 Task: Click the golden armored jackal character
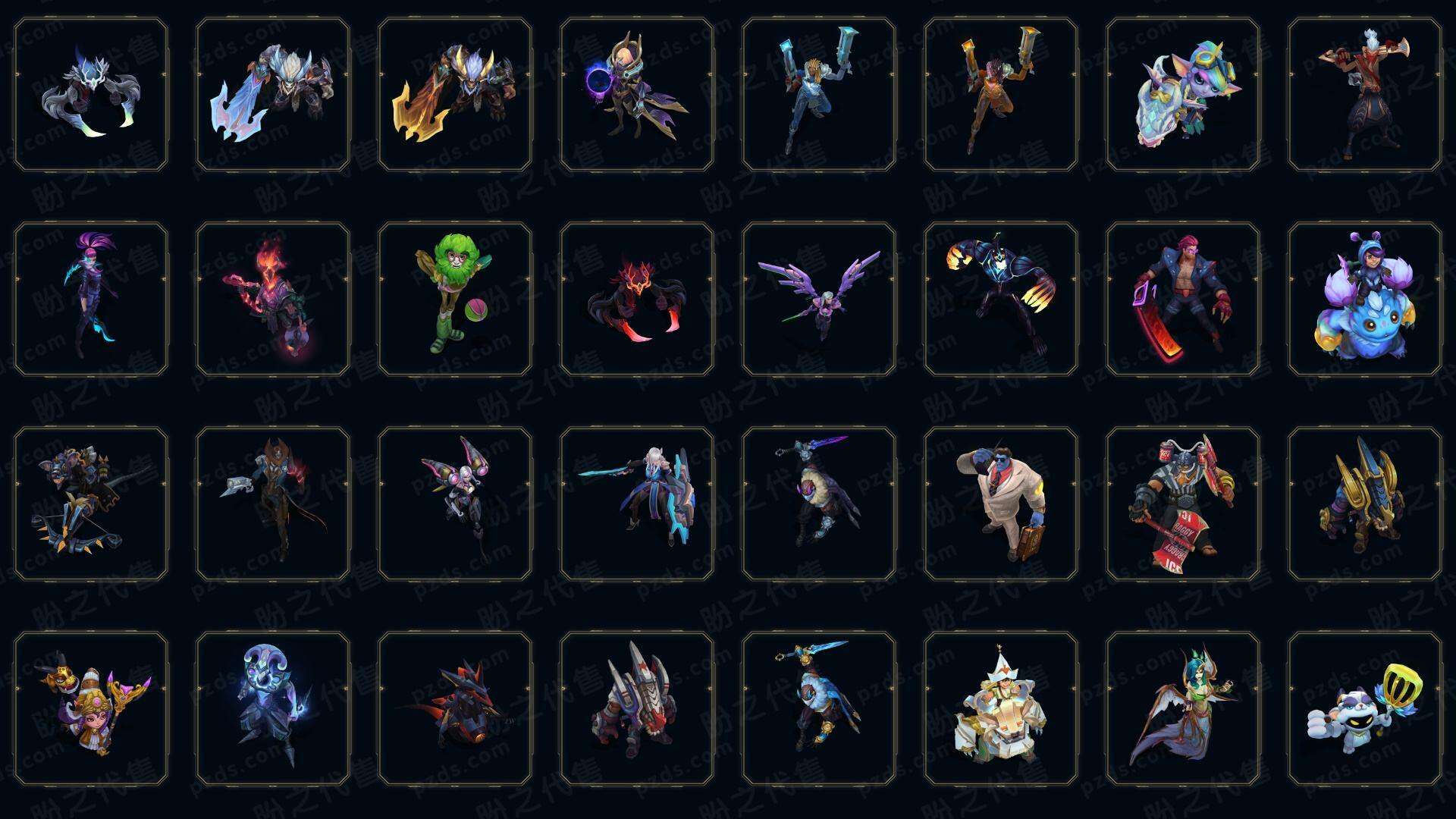(x=1365, y=504)
